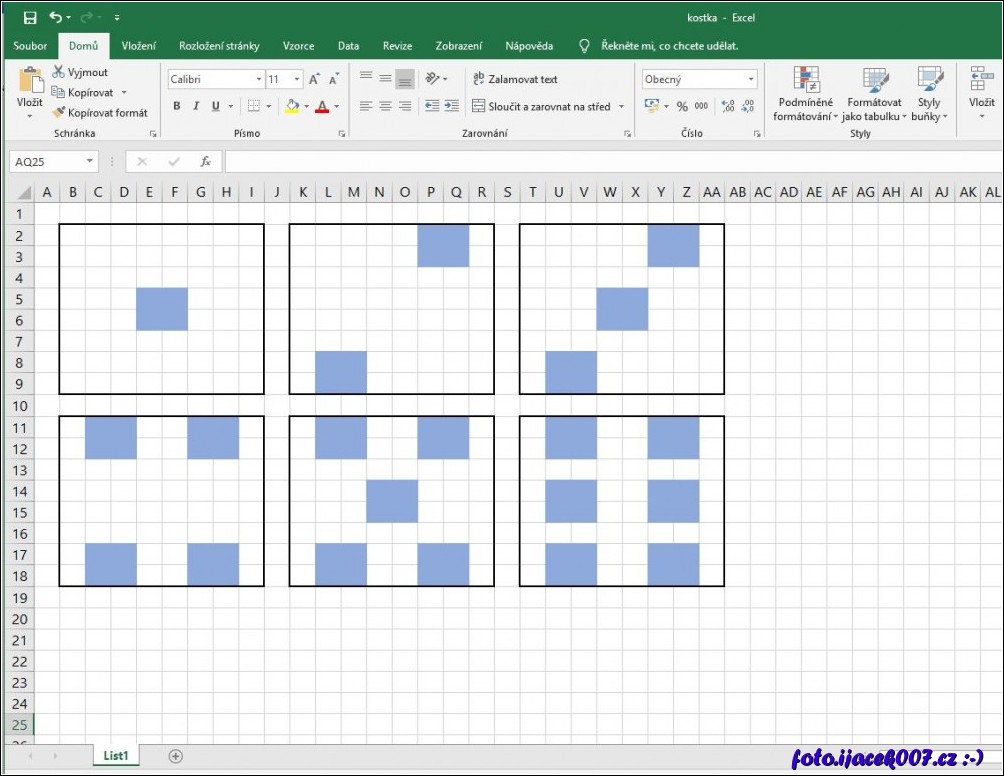The height and width of the screenshot is (776, 1004).
Task: Add new sheet with plus icon
Action: click(176, 756)
